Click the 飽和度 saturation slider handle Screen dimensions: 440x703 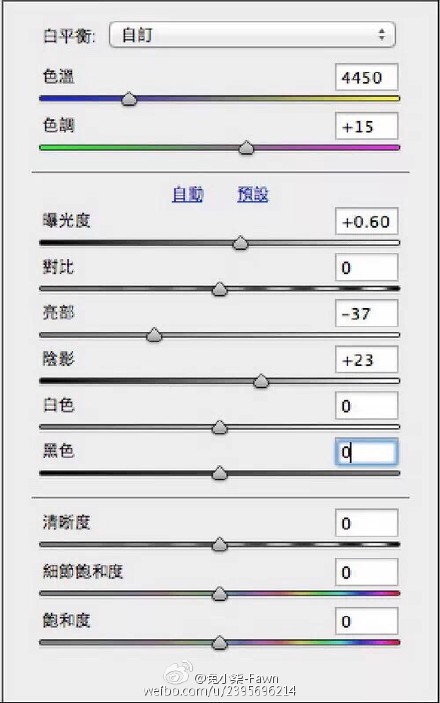coord(219,642)
